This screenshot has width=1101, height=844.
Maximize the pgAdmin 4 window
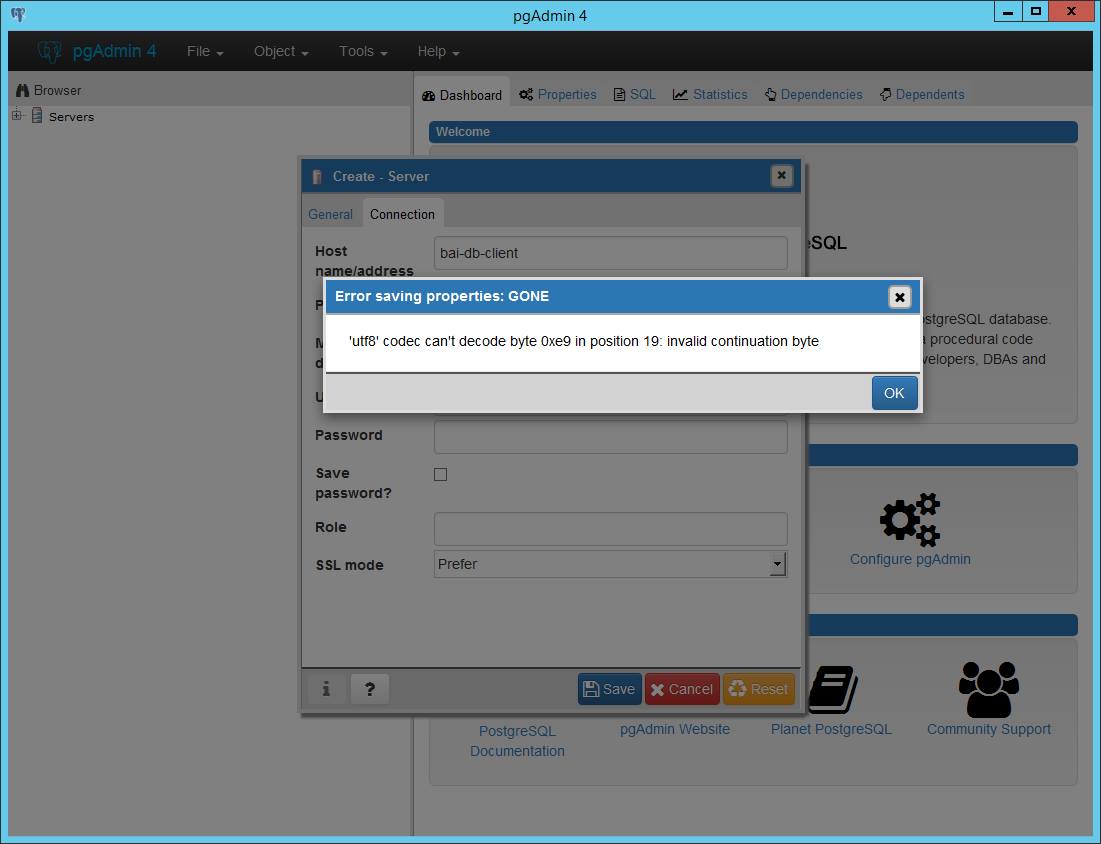tap(1035, 11)
